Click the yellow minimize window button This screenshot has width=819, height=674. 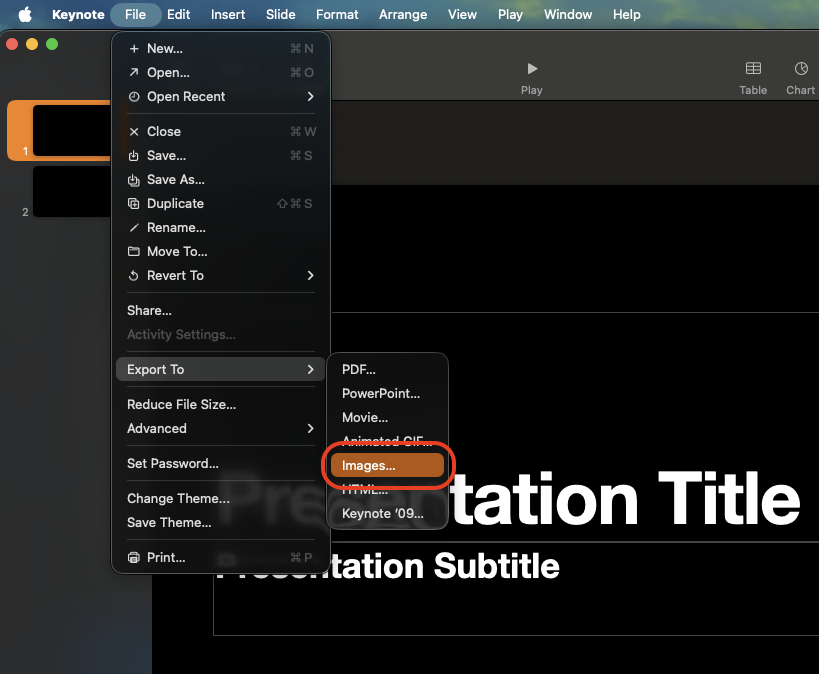(32, 44)
